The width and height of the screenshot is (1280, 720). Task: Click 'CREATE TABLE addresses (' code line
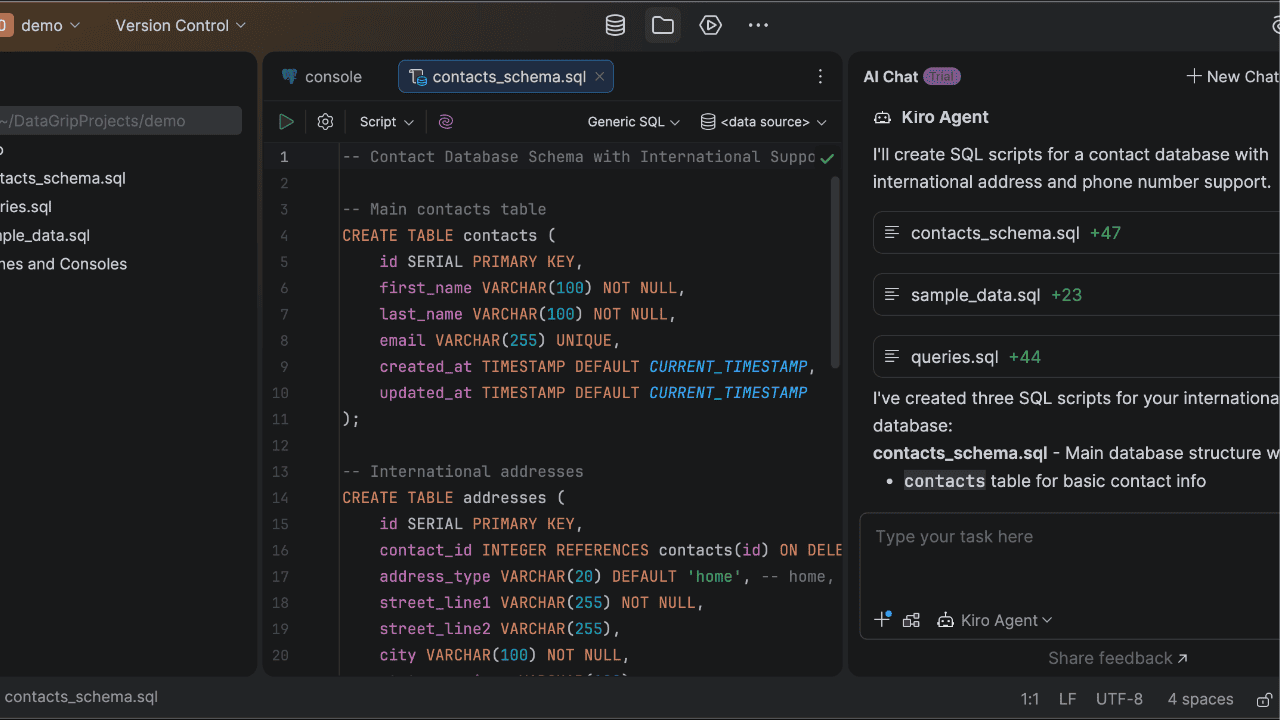click(454, 498)
